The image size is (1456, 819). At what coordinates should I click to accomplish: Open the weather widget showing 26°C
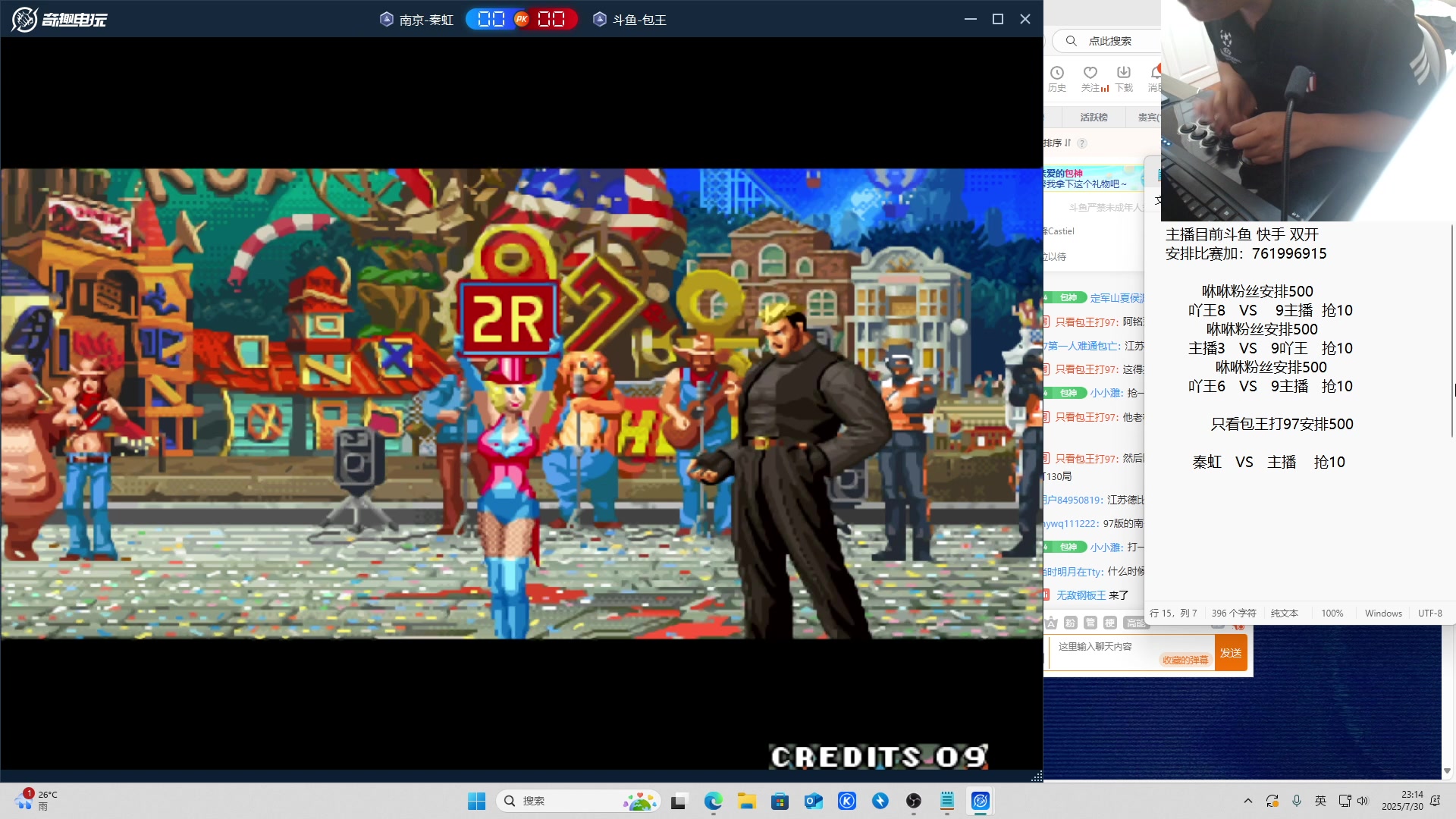pos(36,800)
